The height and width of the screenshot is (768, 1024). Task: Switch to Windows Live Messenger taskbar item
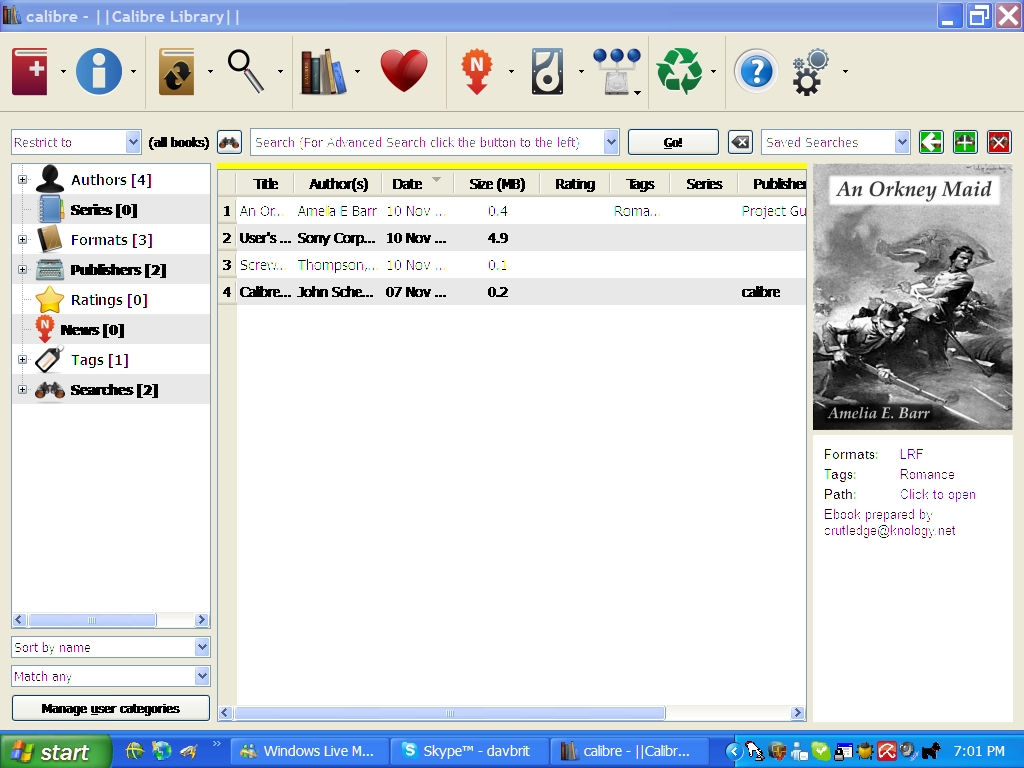[310, 752]
